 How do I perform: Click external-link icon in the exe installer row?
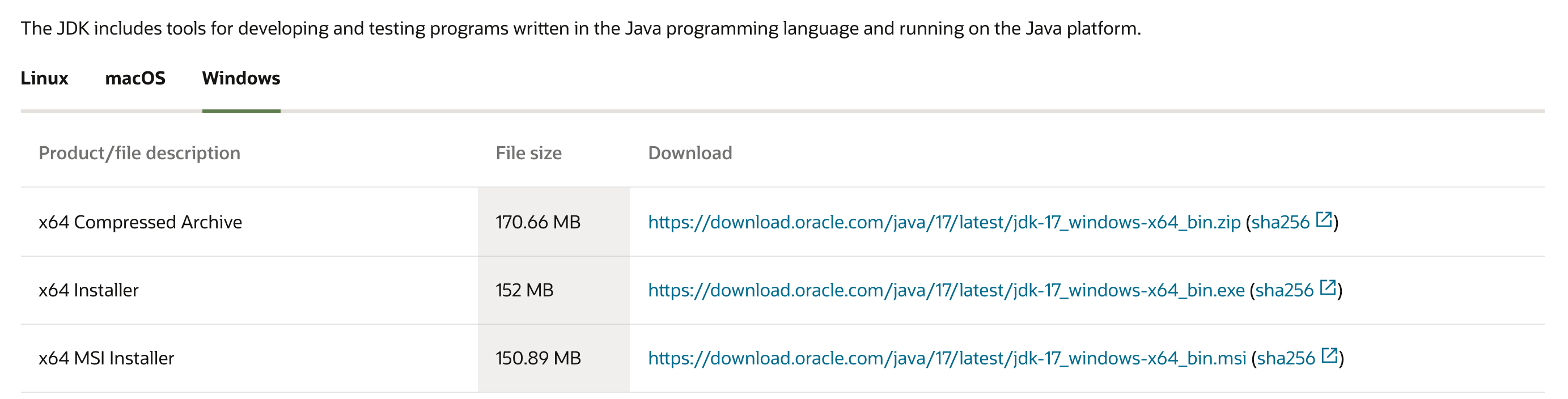[1328, 288]
